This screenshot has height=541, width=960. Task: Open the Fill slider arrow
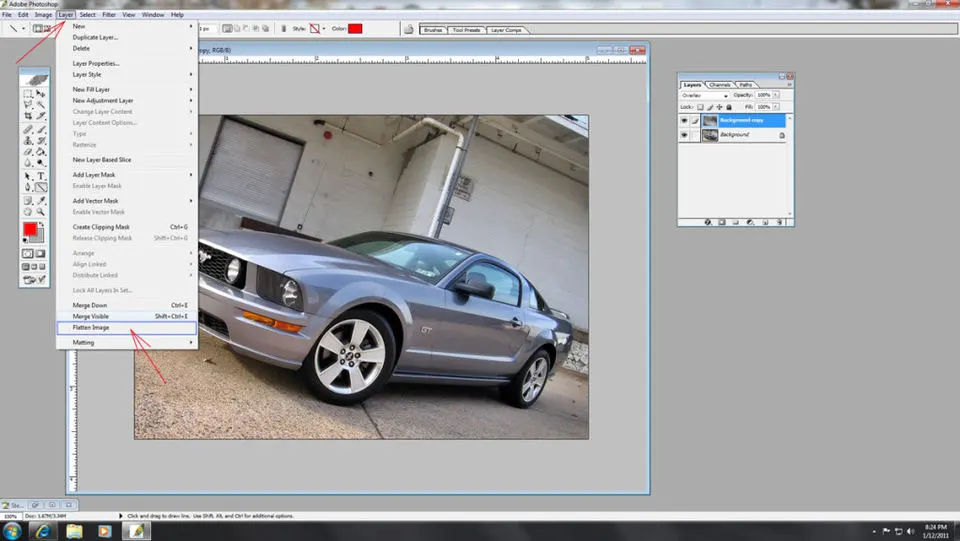pyautogui.click(x=776, y=106)
